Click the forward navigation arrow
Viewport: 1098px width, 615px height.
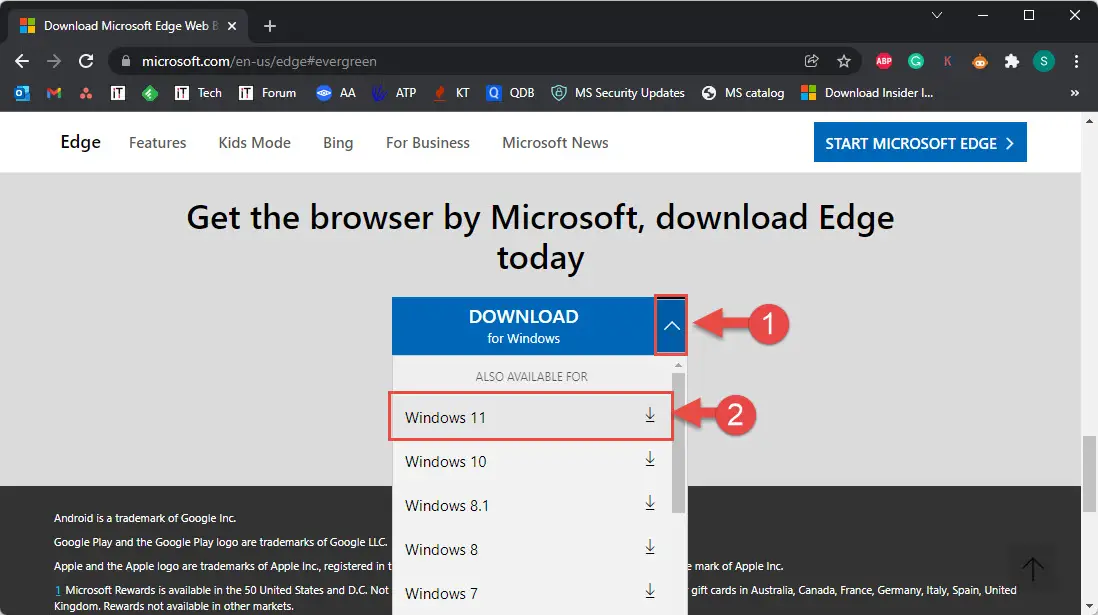[54, 62]
